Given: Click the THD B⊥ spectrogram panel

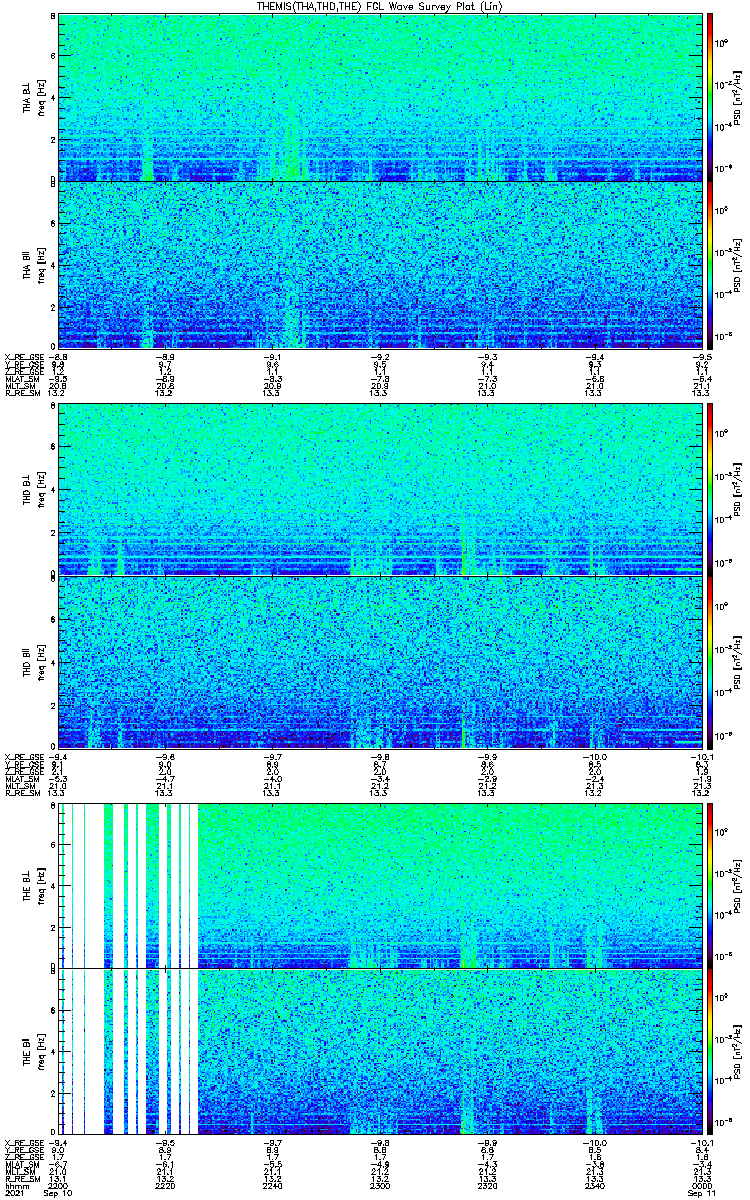Looking at the screenshot, I should [380, 489].
